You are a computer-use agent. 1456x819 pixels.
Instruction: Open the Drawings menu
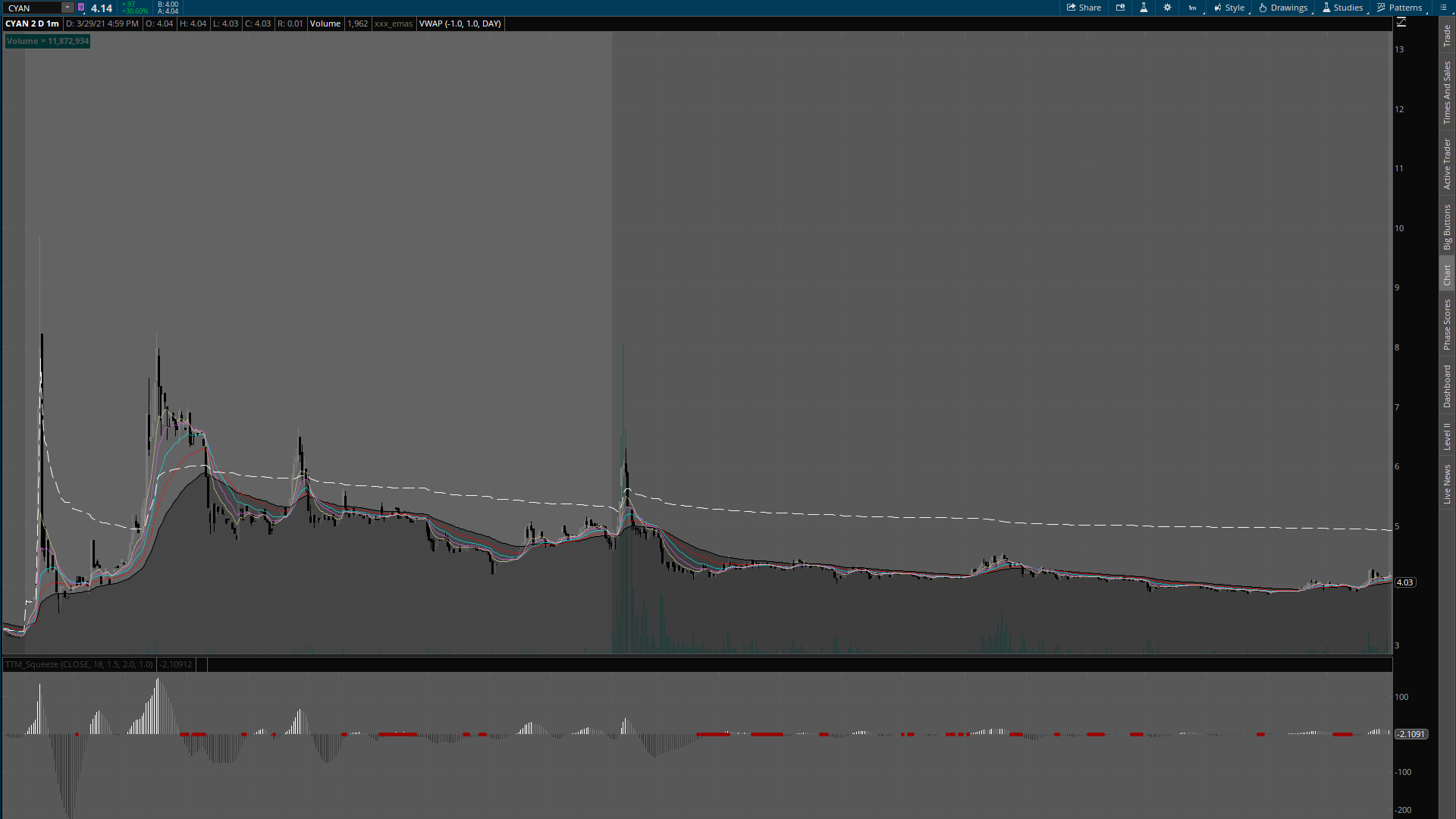(x=1283, y=8)
